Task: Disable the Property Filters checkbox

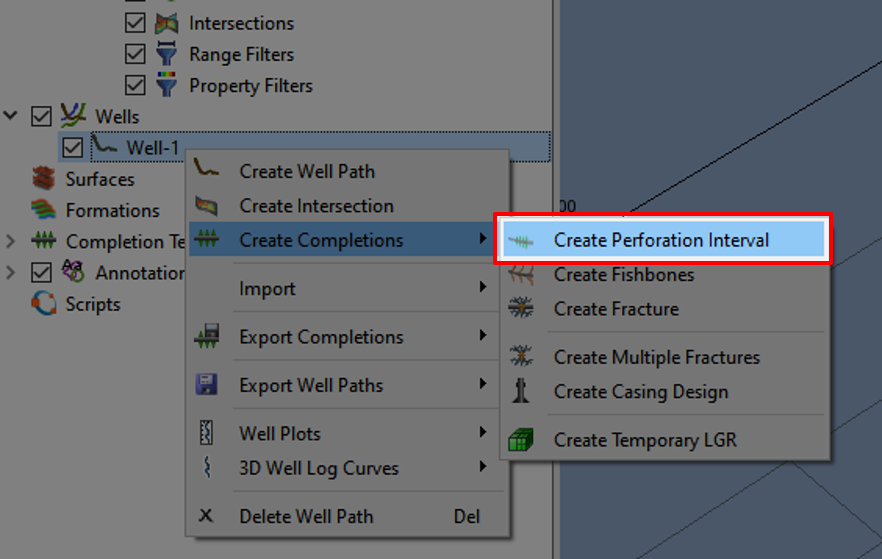Action: coord(135,85)
